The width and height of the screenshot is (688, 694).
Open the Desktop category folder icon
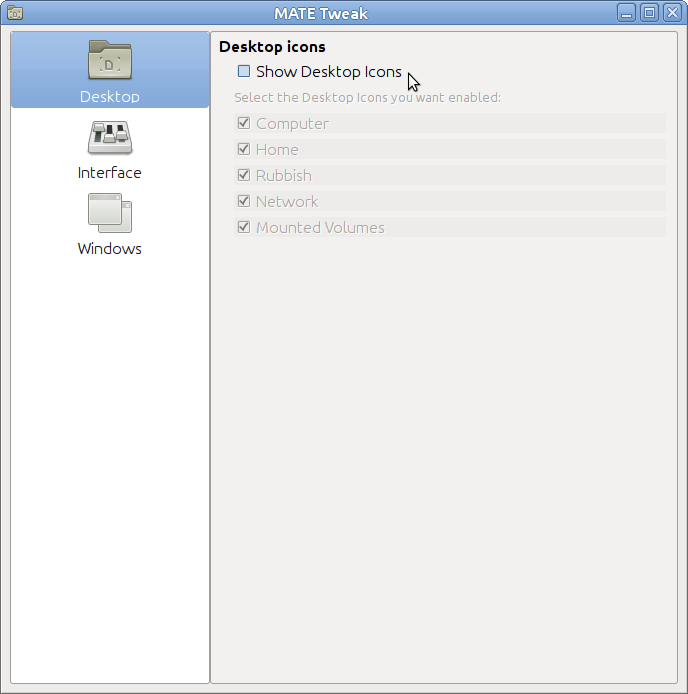tap(110, 60)
